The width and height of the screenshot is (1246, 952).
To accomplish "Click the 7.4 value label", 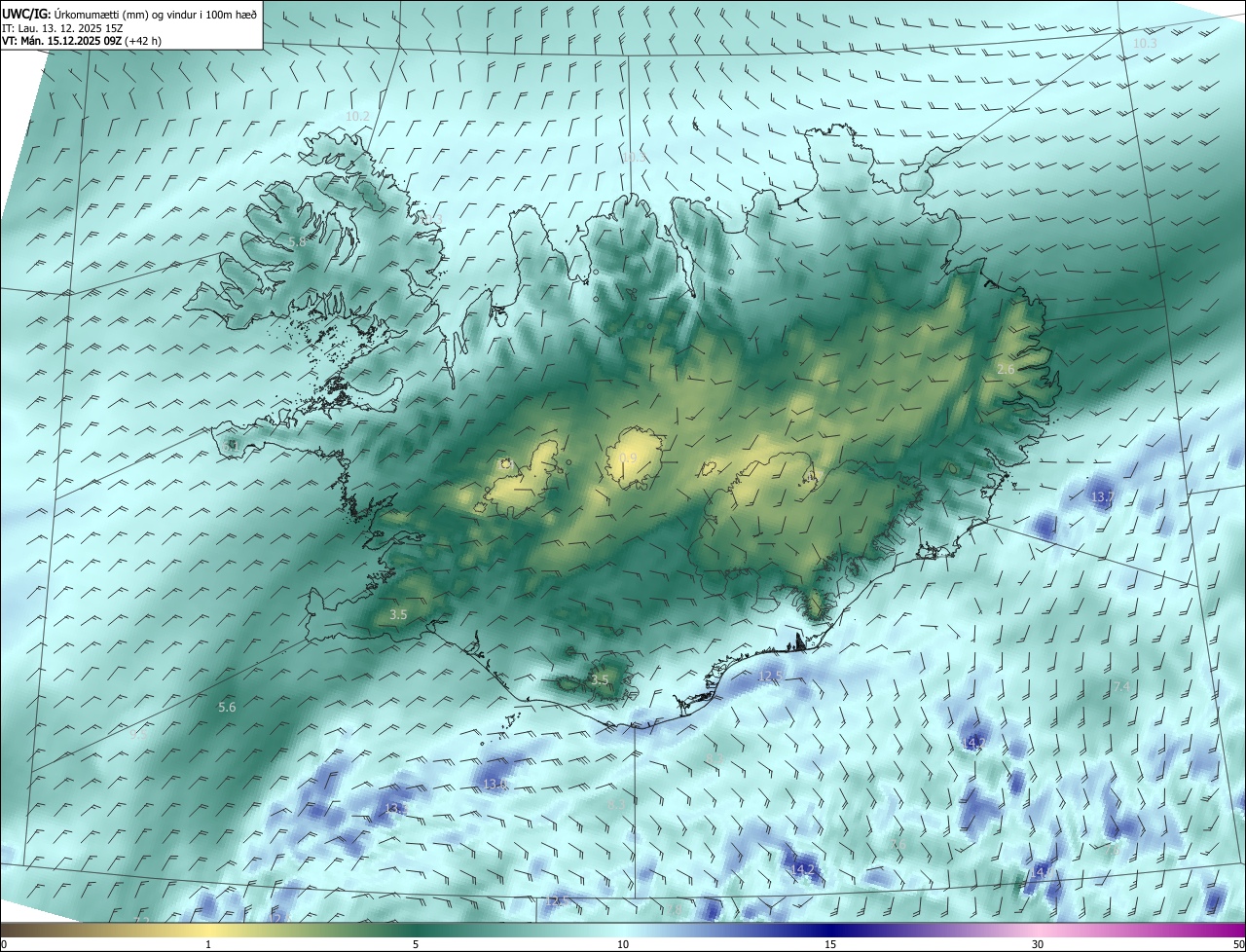I will 1120,686.
